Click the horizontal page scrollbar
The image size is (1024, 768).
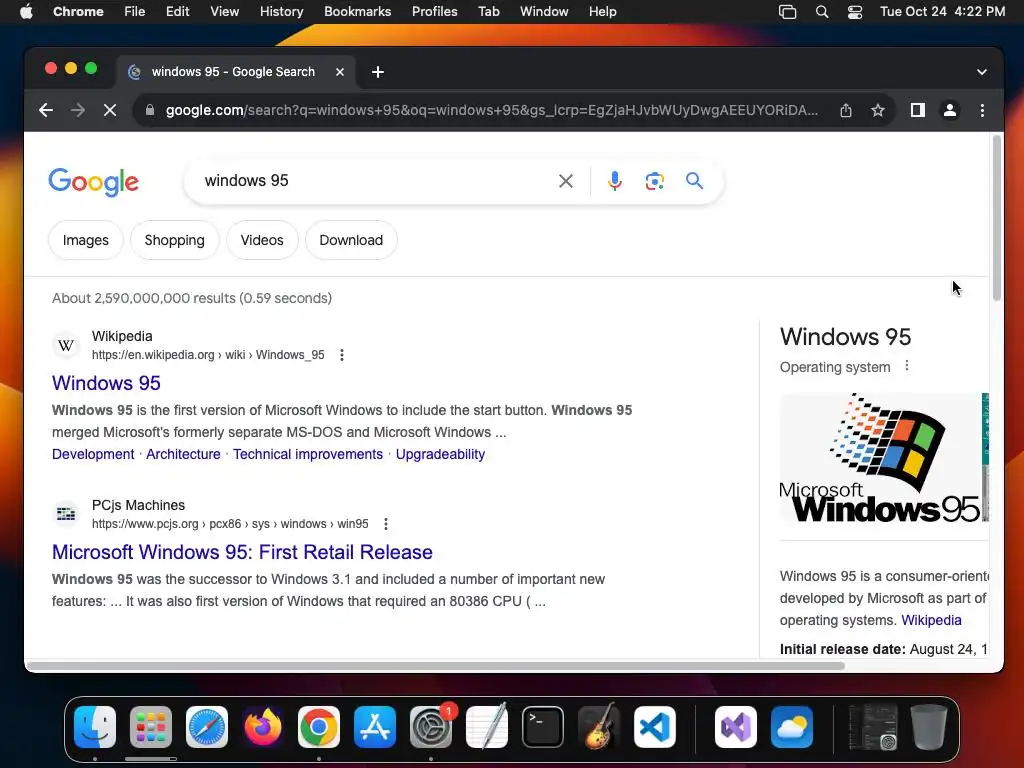[436, 666]
